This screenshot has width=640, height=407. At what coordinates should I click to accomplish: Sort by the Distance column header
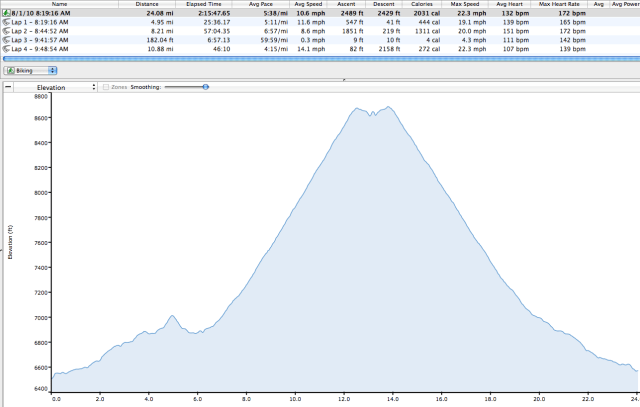[147, 4]
